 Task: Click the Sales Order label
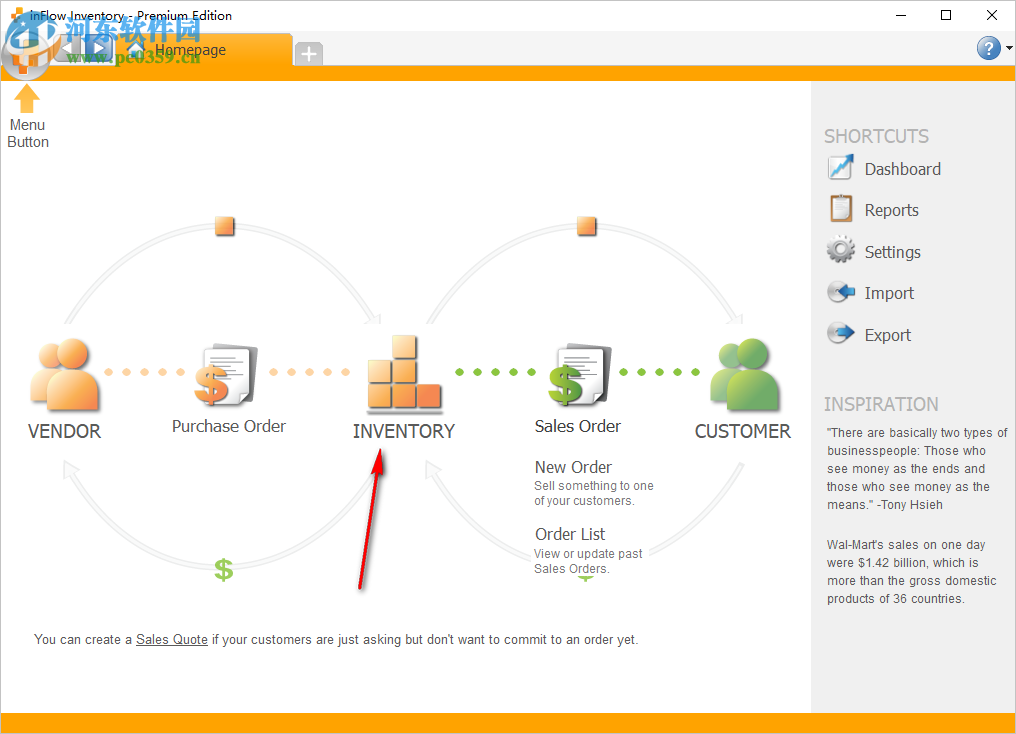(577, 426)
